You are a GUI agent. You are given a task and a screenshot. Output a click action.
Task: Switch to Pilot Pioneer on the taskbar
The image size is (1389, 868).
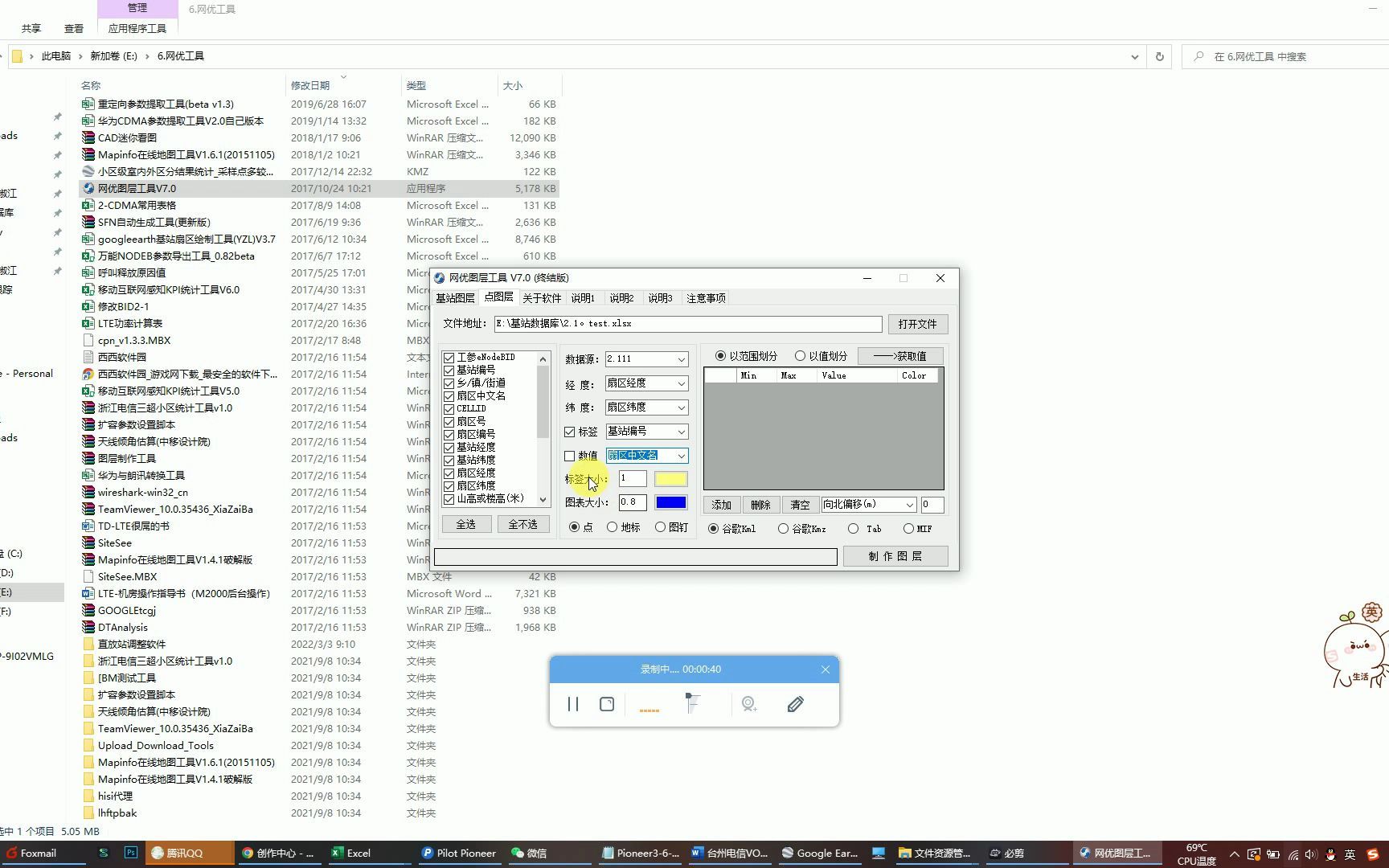click(x=460, y=853)
